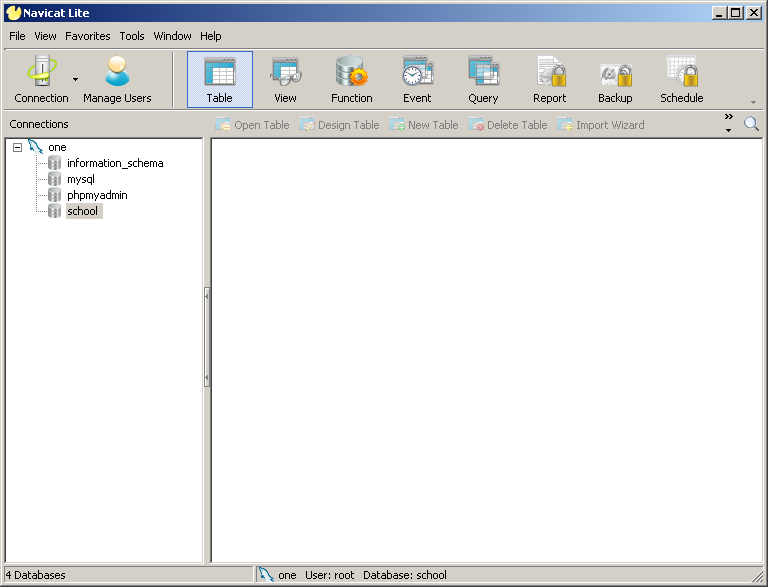The width and height of the screenshot is (768, 587).
Task: Click the search magnifier icon
Action: tap(751, 123)
